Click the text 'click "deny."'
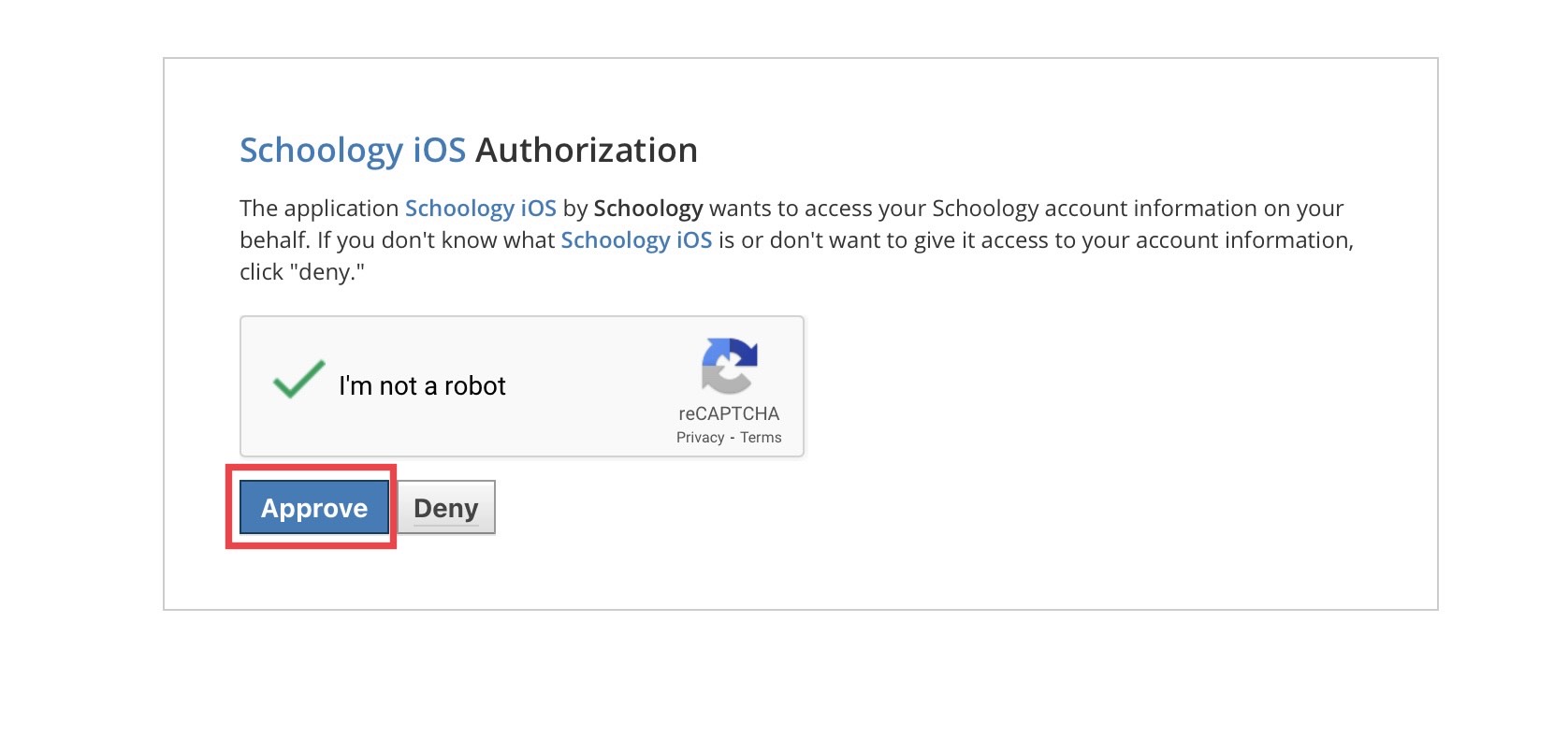 [x=302, y=272]
